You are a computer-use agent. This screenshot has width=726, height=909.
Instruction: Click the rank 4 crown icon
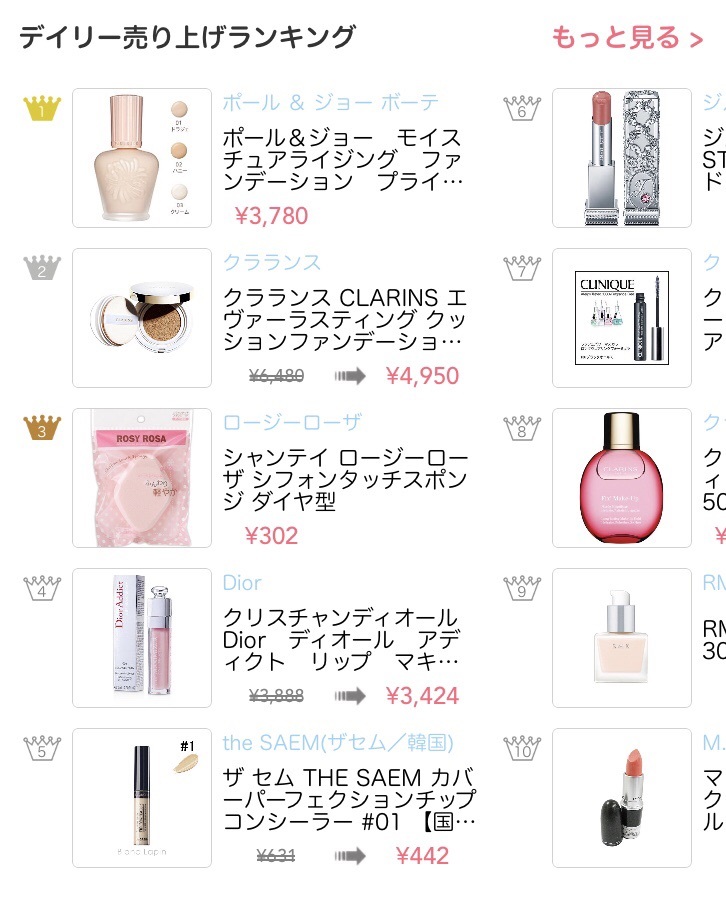point(42,588)
